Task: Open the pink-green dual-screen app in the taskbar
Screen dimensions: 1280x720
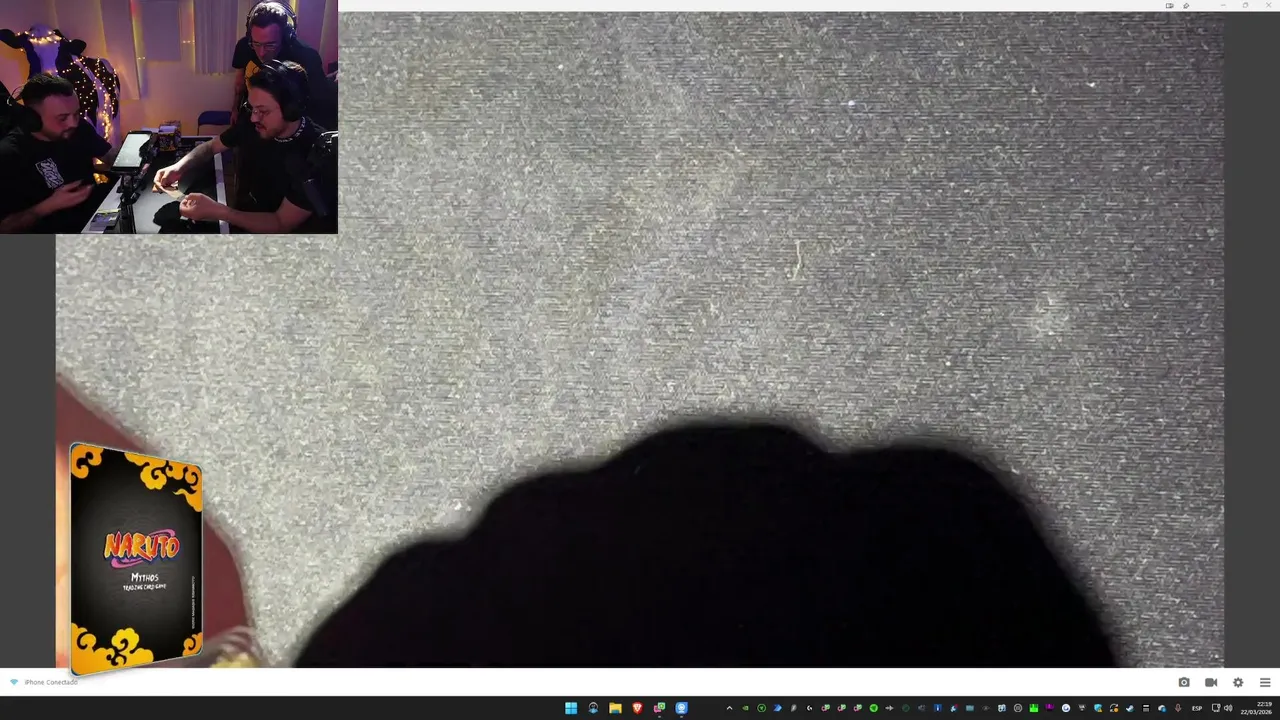Action: click(659, 708)
